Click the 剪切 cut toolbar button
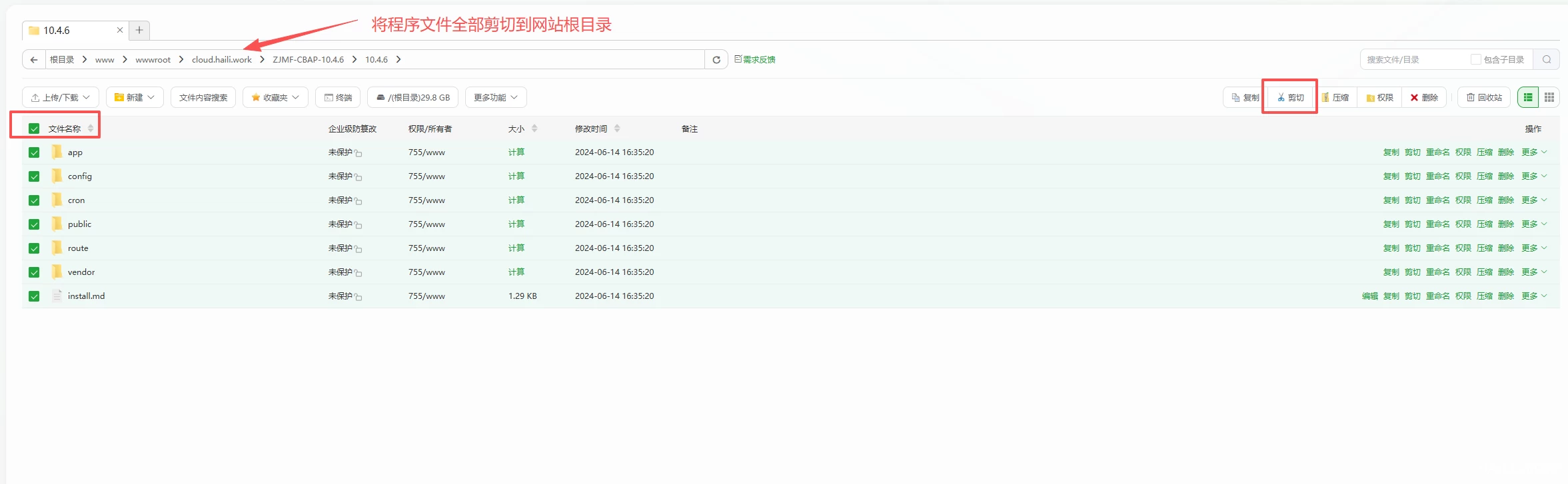 [x=1290, y=98]
